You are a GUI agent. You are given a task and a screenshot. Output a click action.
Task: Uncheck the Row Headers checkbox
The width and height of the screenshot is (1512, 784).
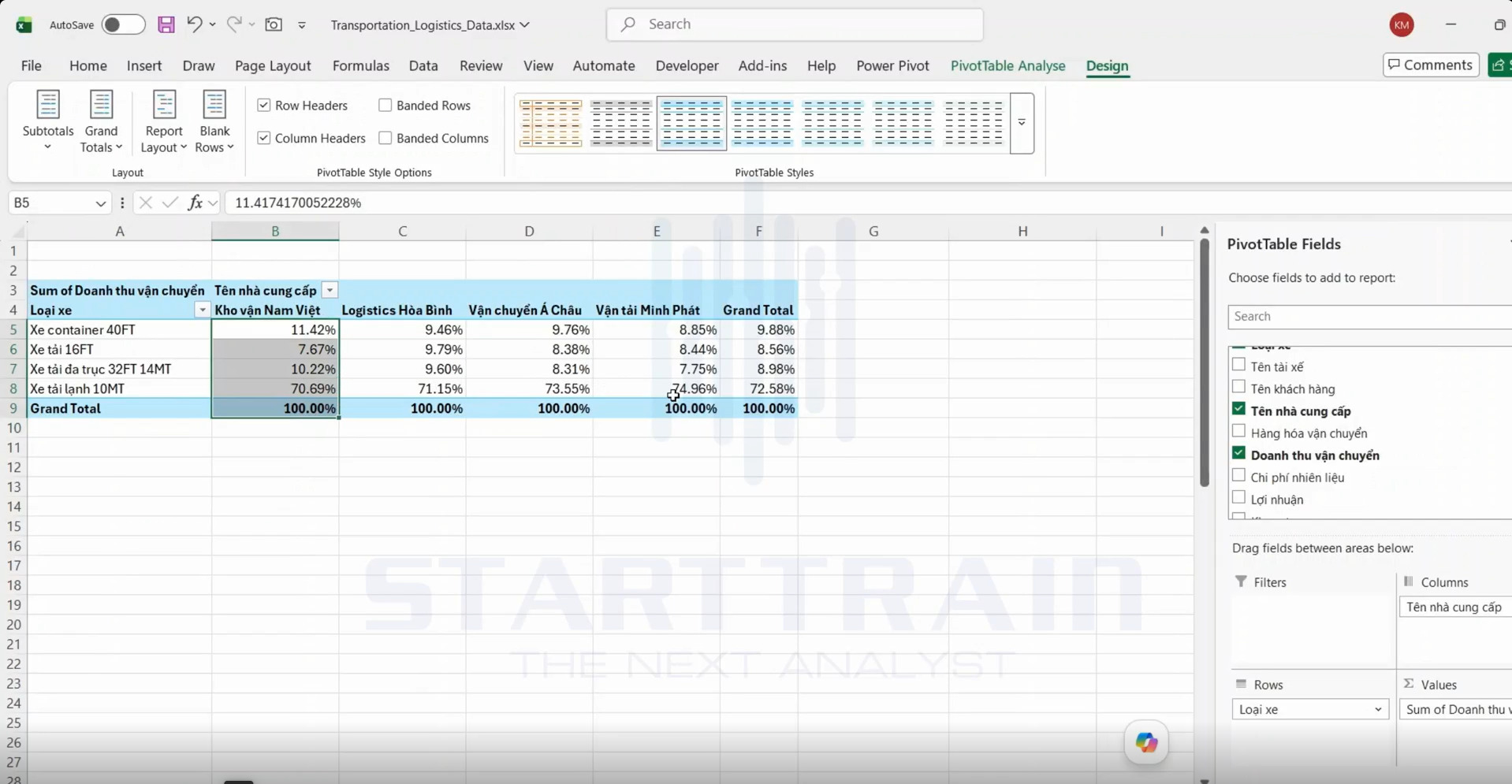click(x=264, y=105)
